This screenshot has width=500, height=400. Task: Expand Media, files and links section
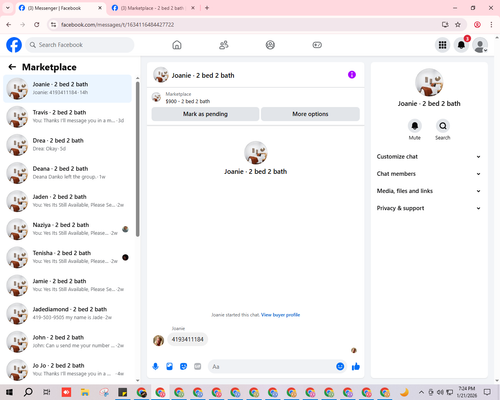coord(429,191)
